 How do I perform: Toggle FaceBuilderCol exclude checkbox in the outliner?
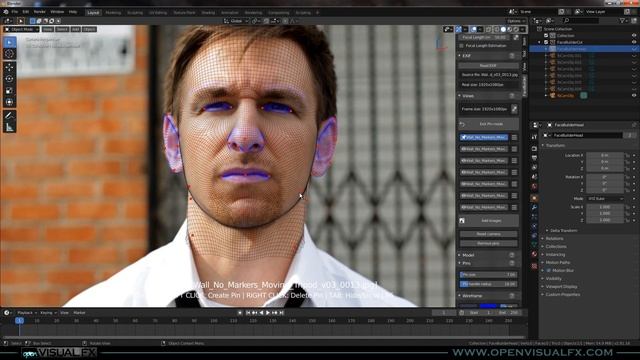click(546, 42)
